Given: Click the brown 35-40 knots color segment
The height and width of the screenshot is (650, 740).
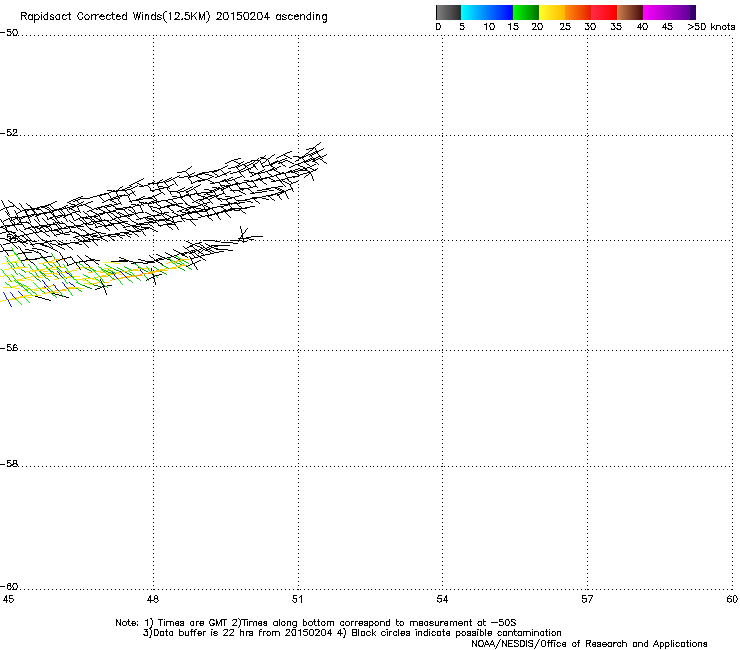Looking at the screenshot, I should pos(630,12).
